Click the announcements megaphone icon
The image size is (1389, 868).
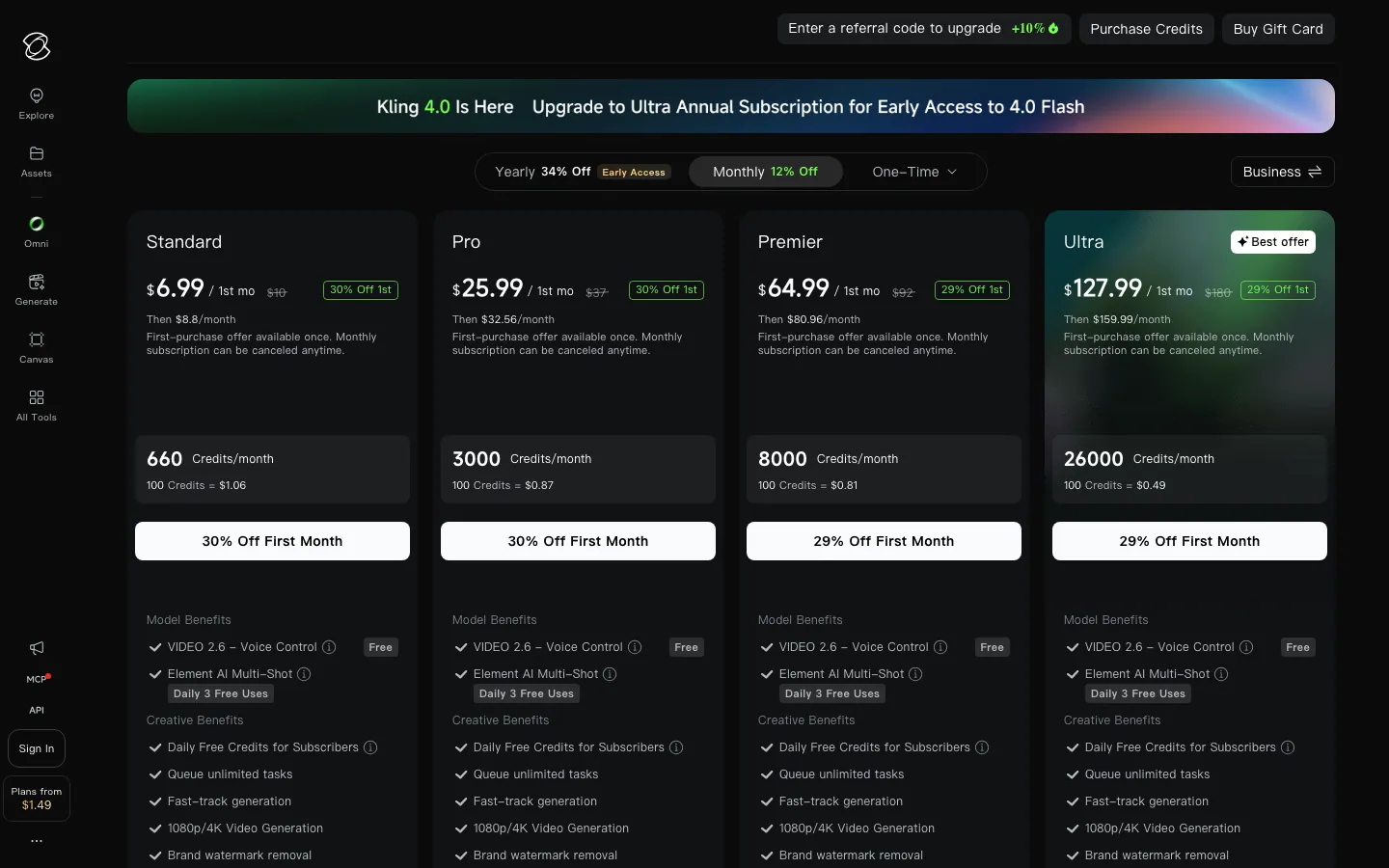point(37,648)
